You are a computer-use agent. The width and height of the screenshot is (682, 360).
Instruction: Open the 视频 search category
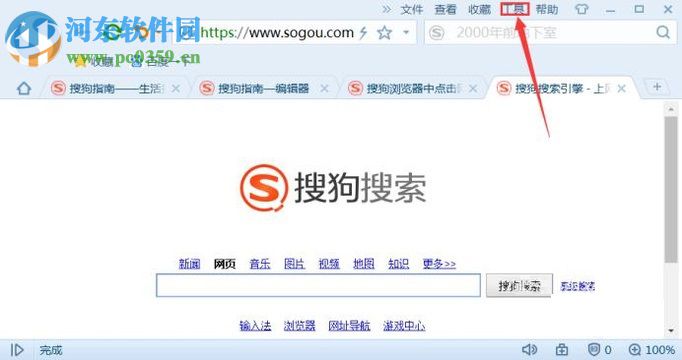[329, 263]
